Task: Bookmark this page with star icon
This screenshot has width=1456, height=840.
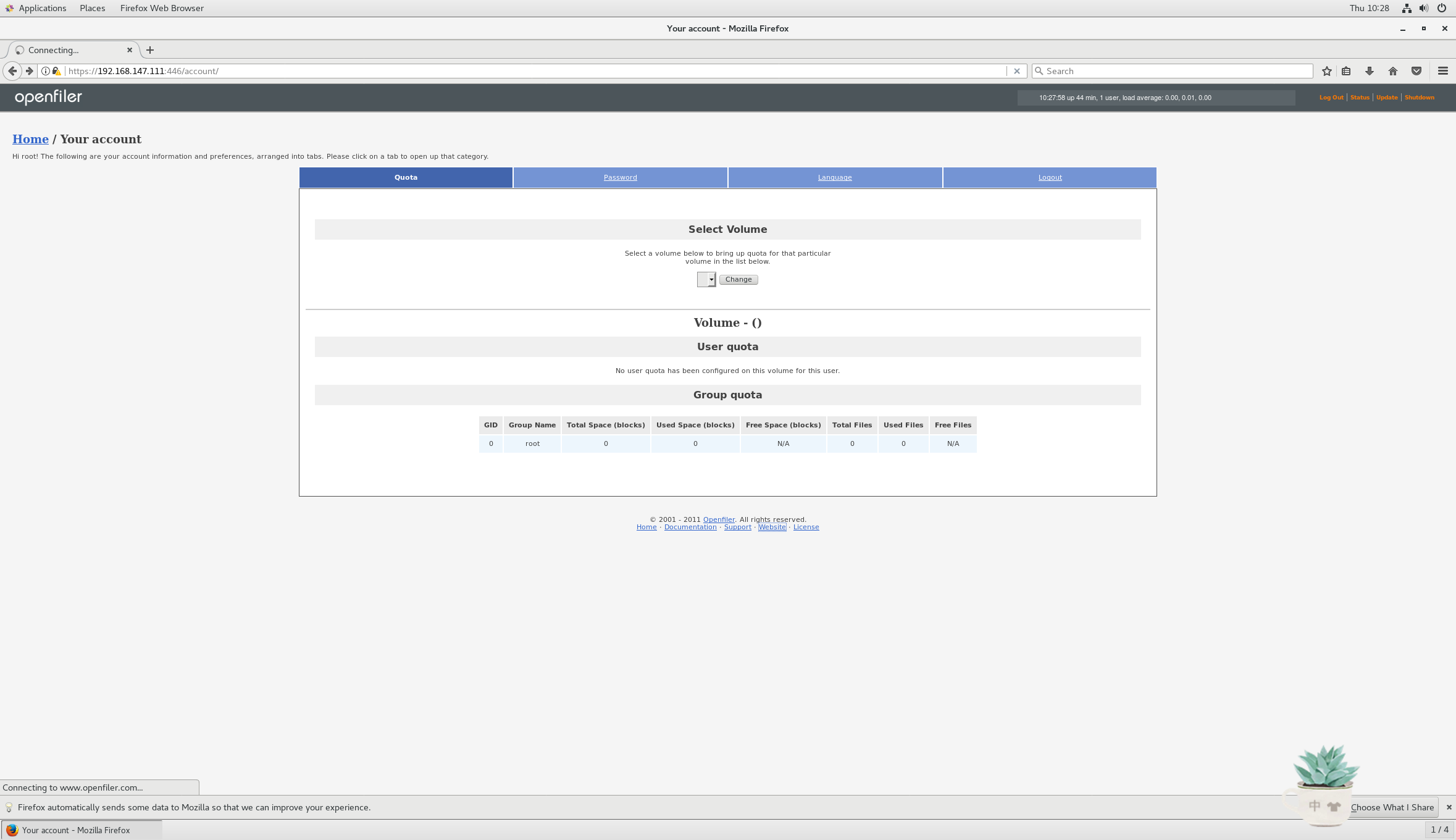Action: coord(1326,71)
